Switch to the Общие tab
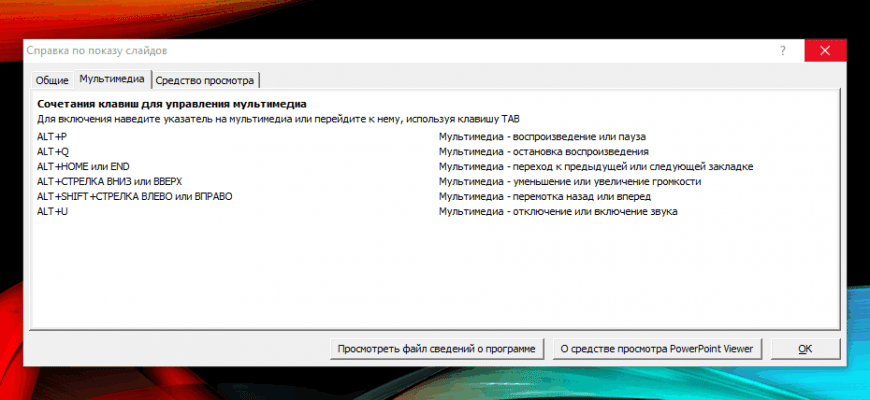 [x=52, y=80]
